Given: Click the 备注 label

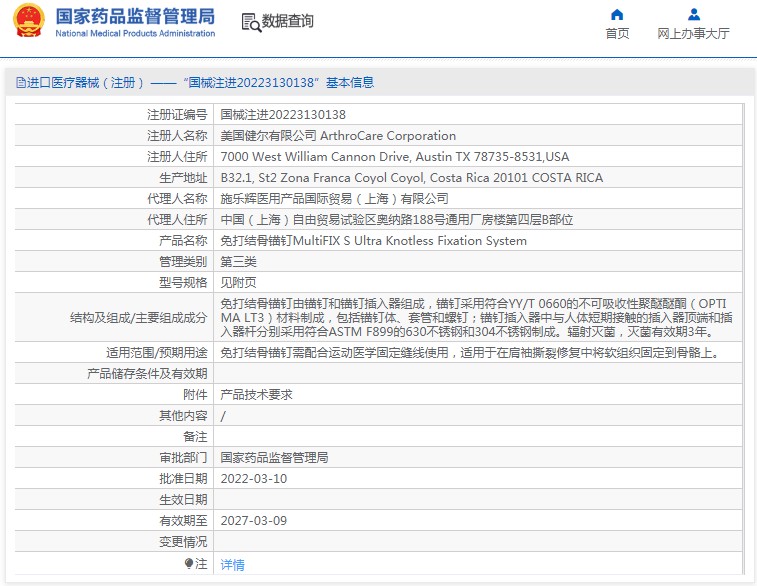Looking at the screenshot, I should (196, 437).
